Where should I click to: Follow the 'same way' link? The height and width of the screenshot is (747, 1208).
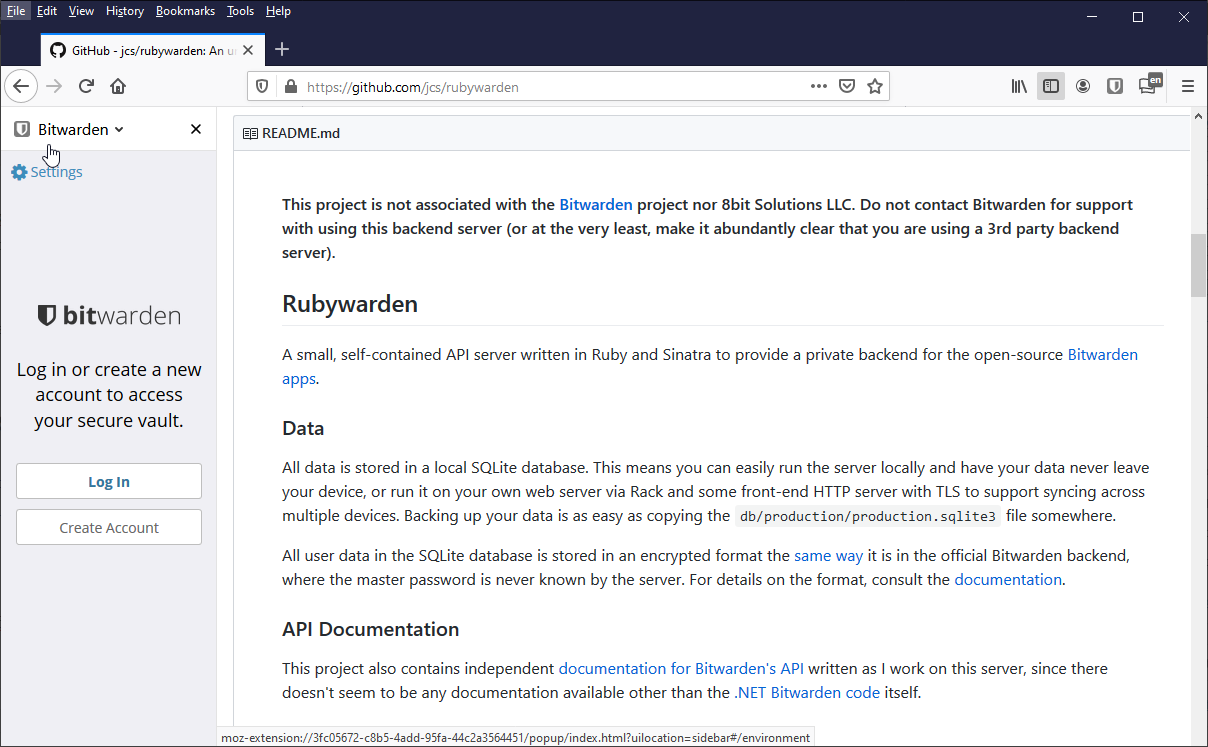pyautogui.click(x=828, y=555)
